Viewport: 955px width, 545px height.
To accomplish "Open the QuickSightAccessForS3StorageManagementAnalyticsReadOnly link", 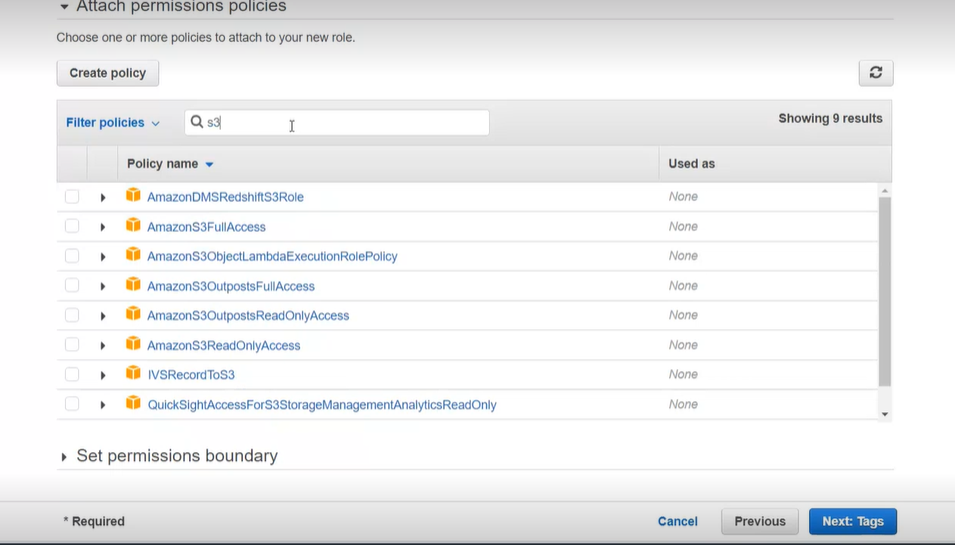I will (x=322, y=405).
